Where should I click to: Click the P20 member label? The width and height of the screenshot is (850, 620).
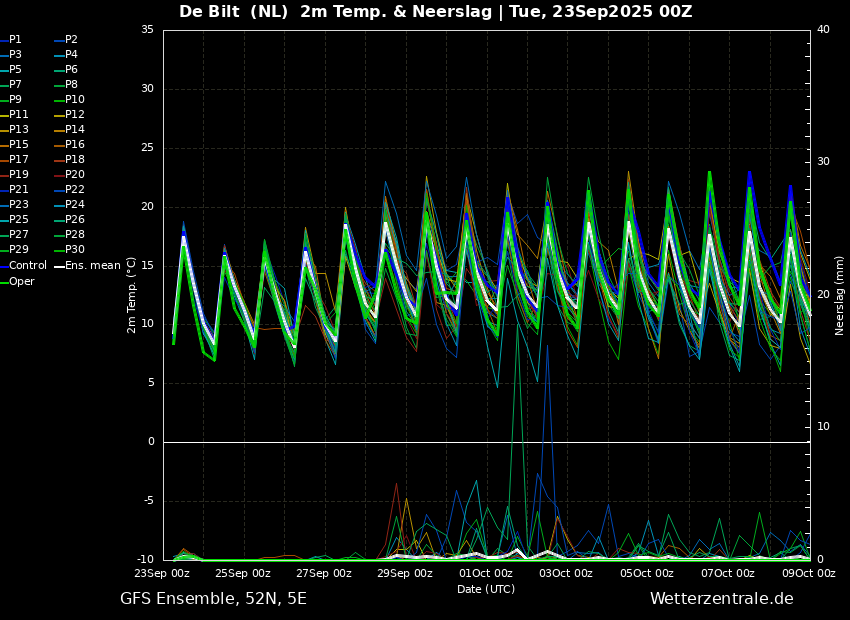(x=75, y=175)
